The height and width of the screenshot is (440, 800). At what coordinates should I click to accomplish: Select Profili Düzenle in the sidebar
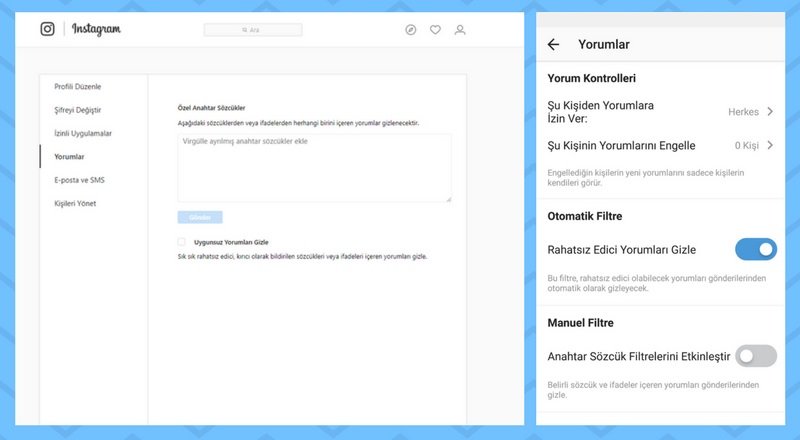[x=77, y=87]
